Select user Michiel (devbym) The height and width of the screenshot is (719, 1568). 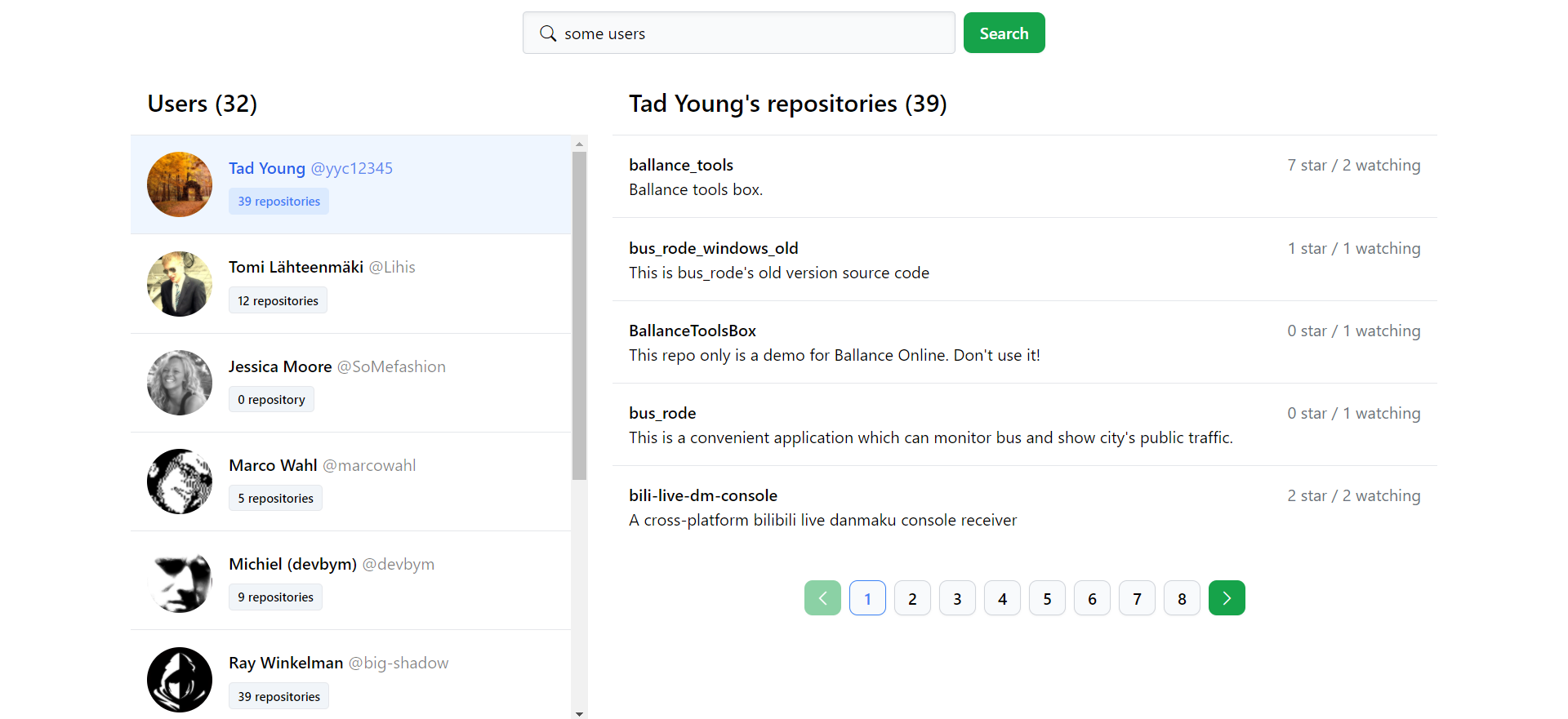tap(292, 564)
